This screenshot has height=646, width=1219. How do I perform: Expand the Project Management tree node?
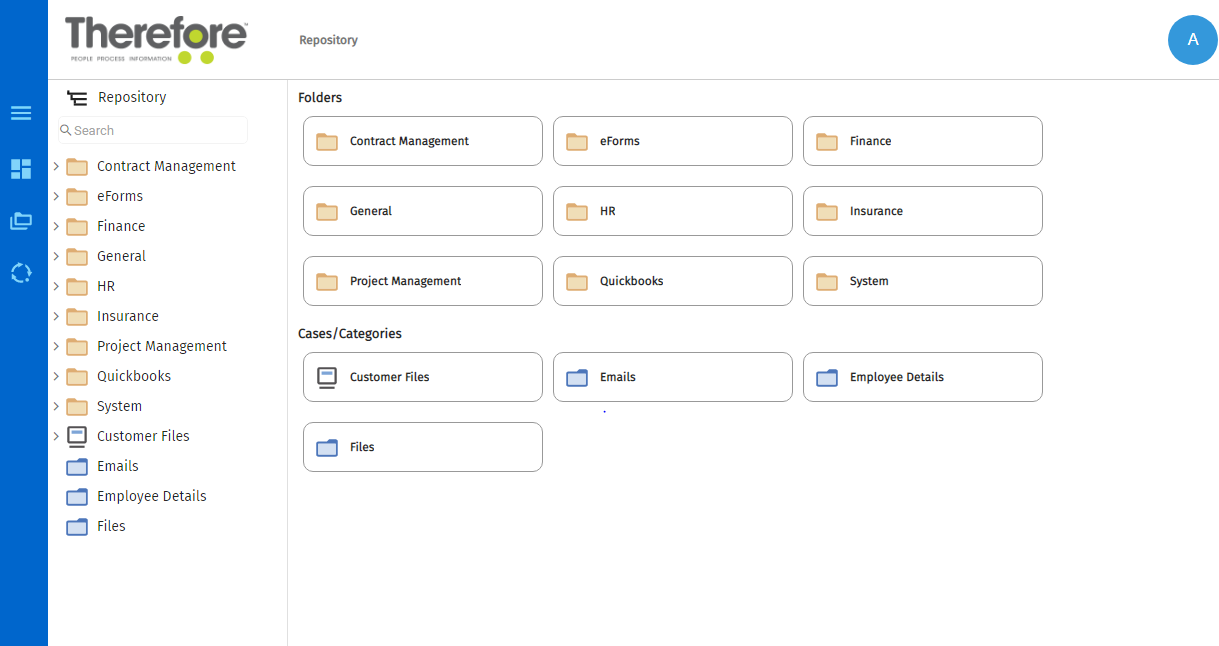[56, 347]
